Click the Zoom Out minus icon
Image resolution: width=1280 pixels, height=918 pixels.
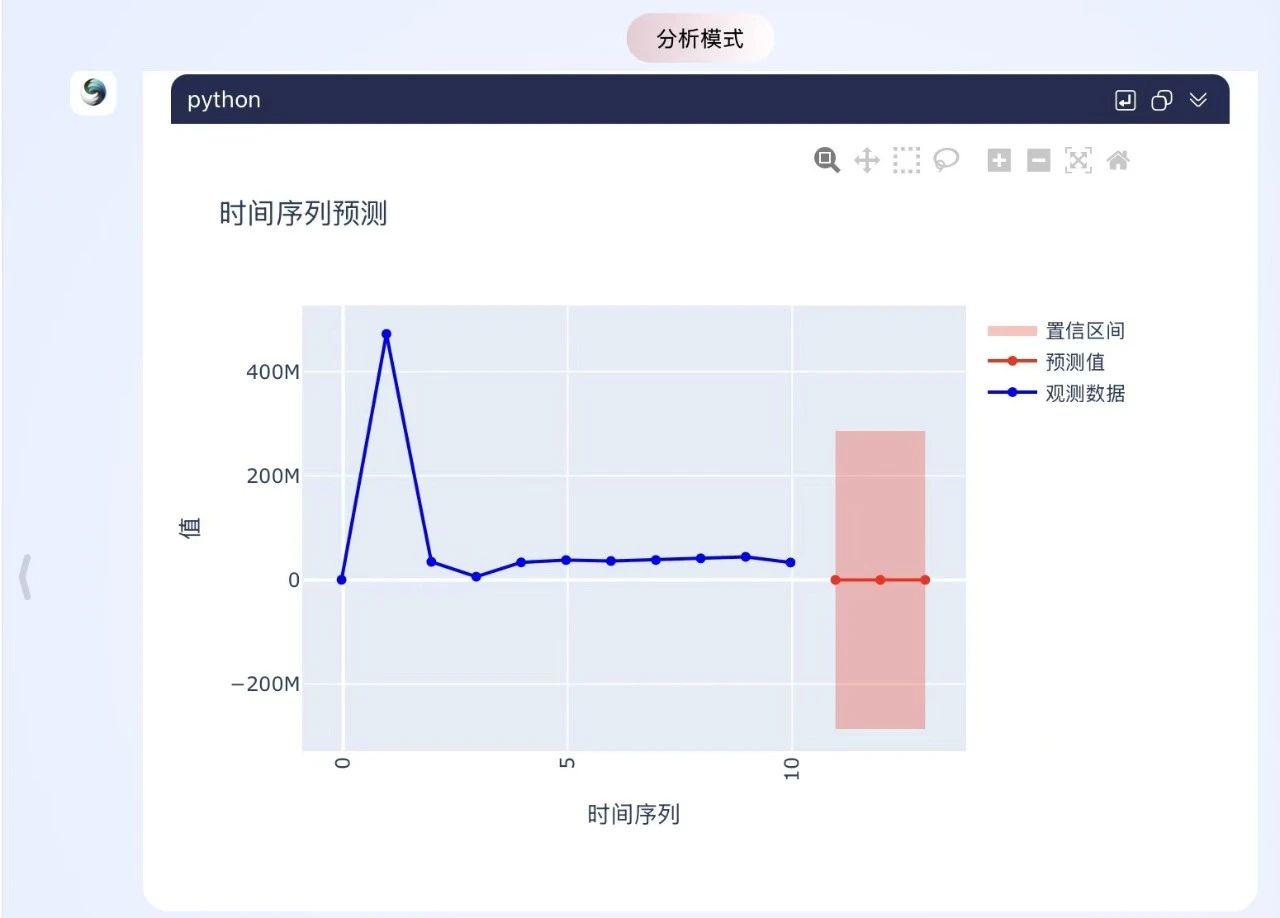1039,160
